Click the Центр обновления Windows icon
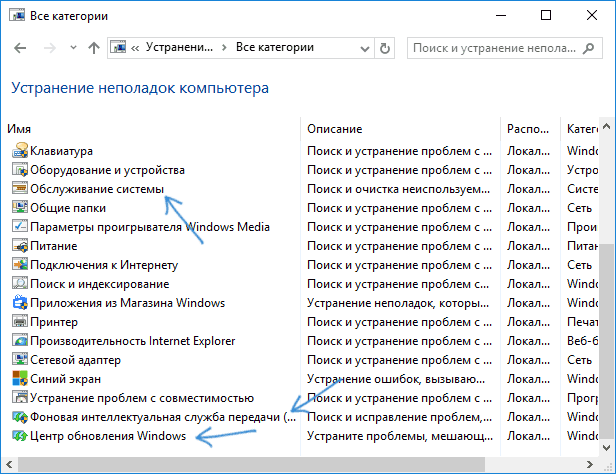616x474 pixels. pyautogui.click(x=20, y=436)
